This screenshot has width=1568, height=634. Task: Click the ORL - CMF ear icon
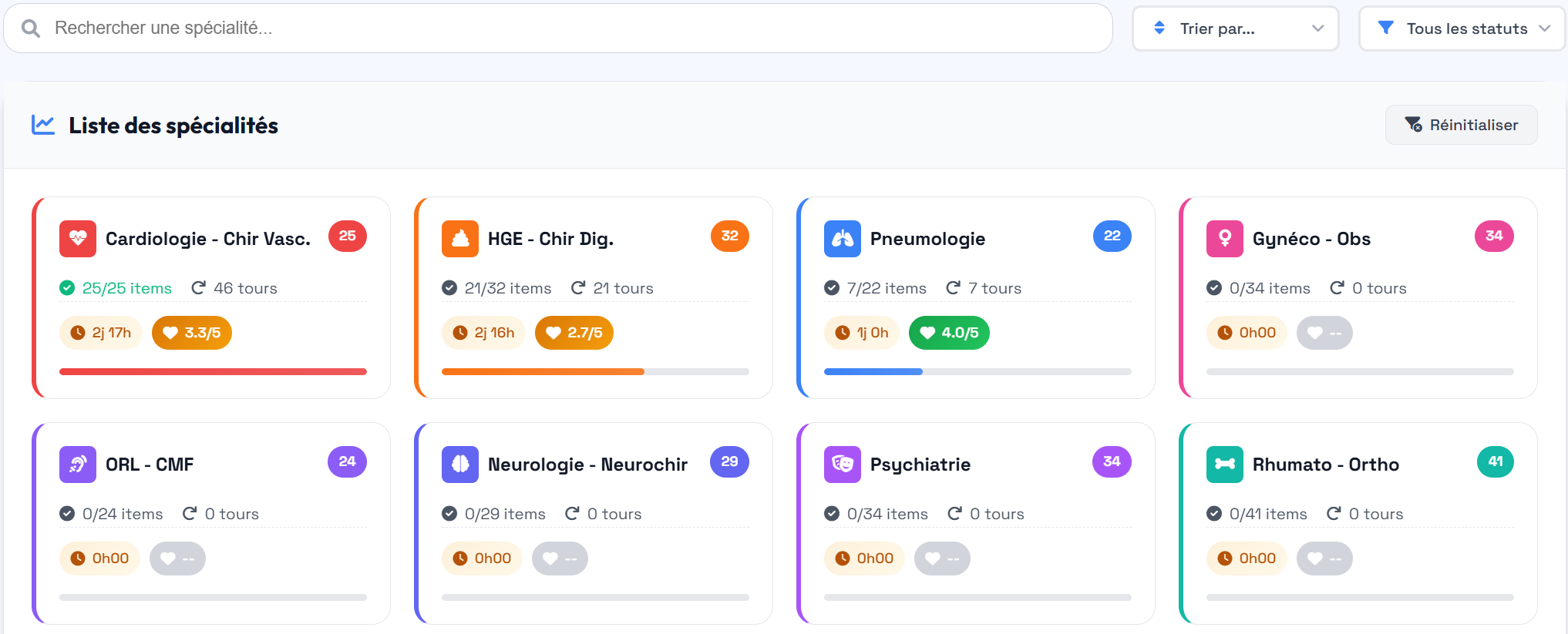click(x=77, y=465)
